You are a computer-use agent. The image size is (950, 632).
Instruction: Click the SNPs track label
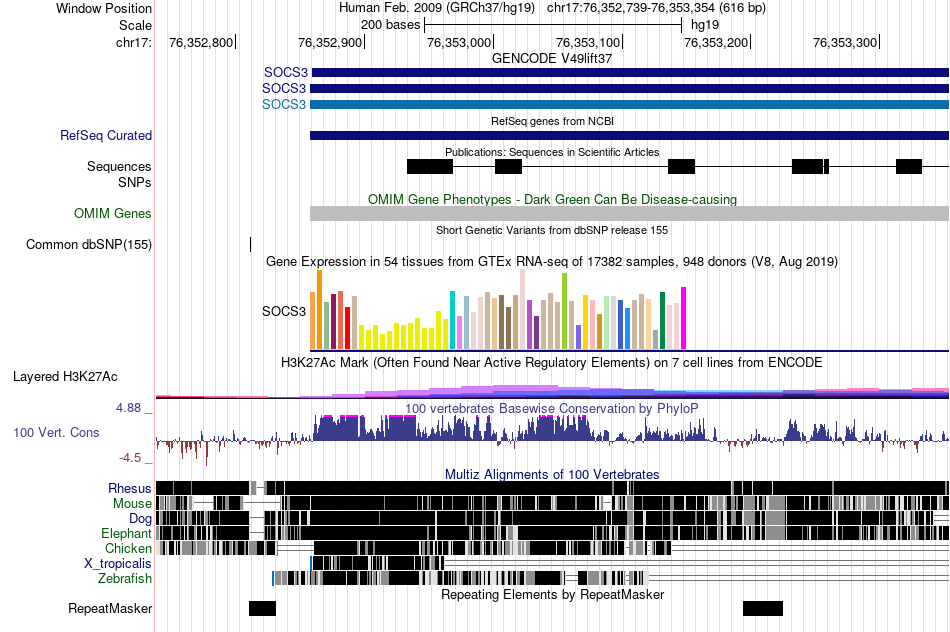point(135,182)
